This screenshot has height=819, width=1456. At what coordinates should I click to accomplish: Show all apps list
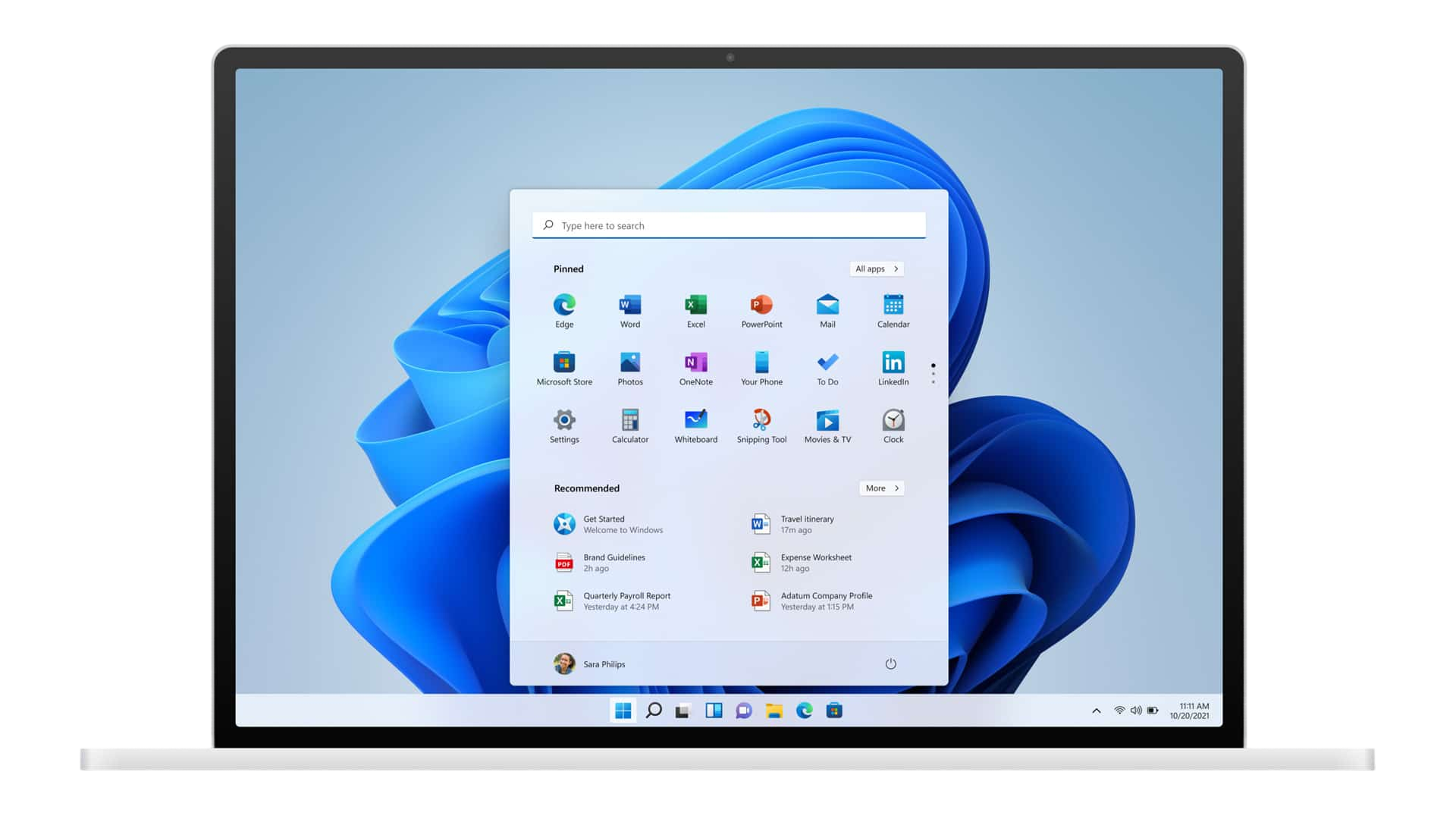[x=877, y=268]
